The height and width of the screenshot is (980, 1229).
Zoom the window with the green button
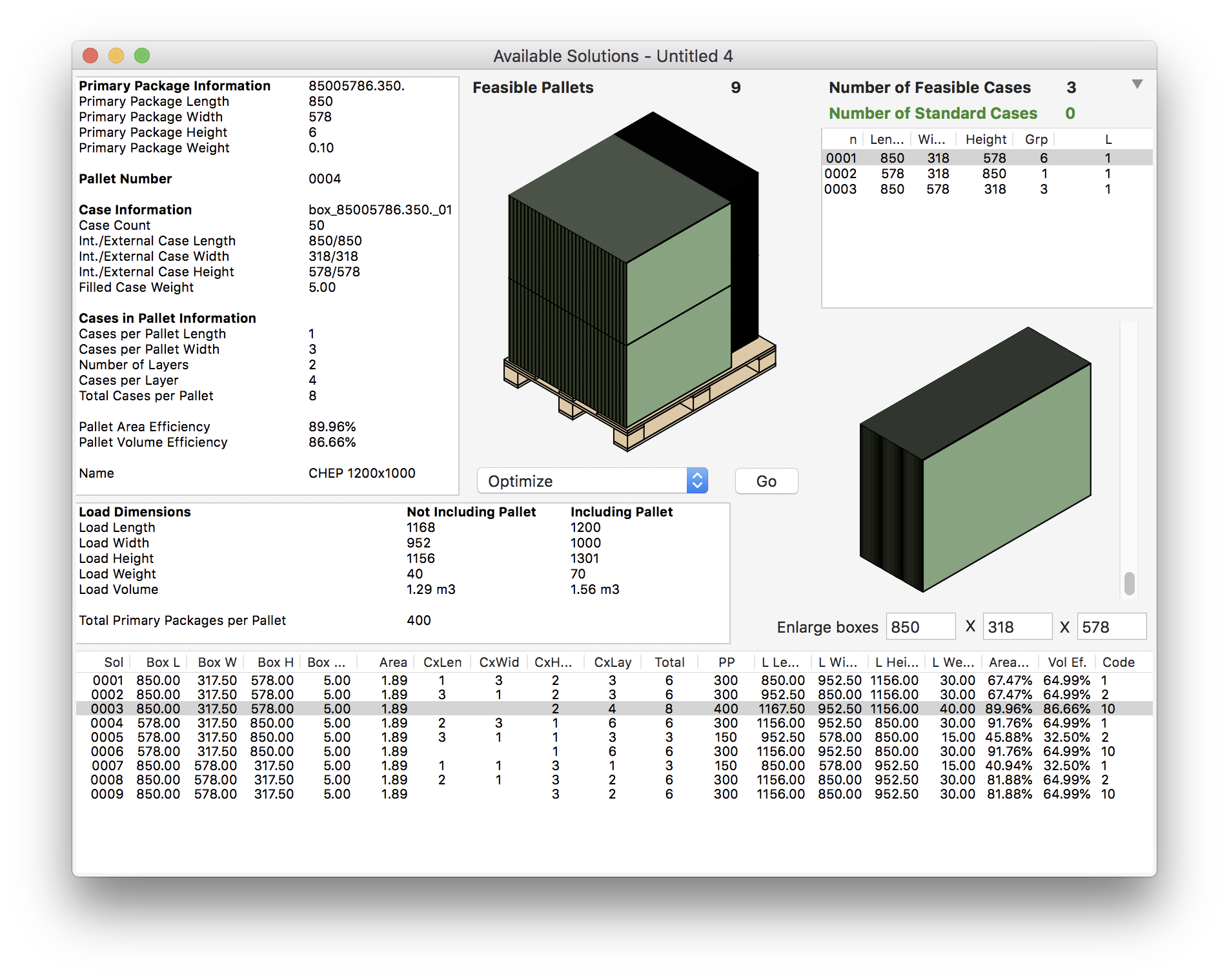[x=142, y=56]
